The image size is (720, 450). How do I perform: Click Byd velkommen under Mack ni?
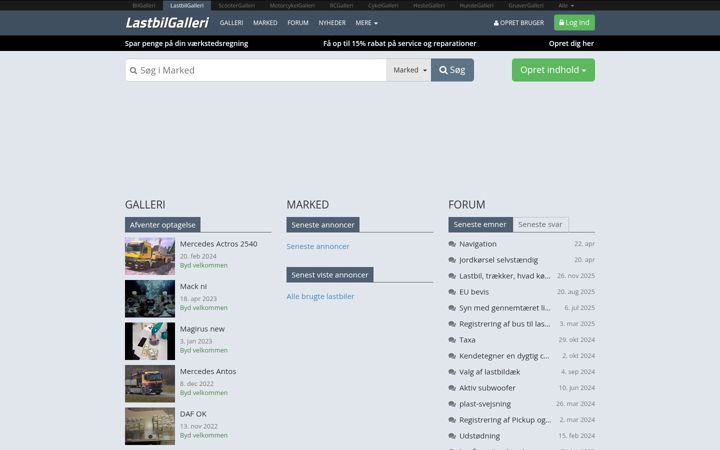coord(203,308)
